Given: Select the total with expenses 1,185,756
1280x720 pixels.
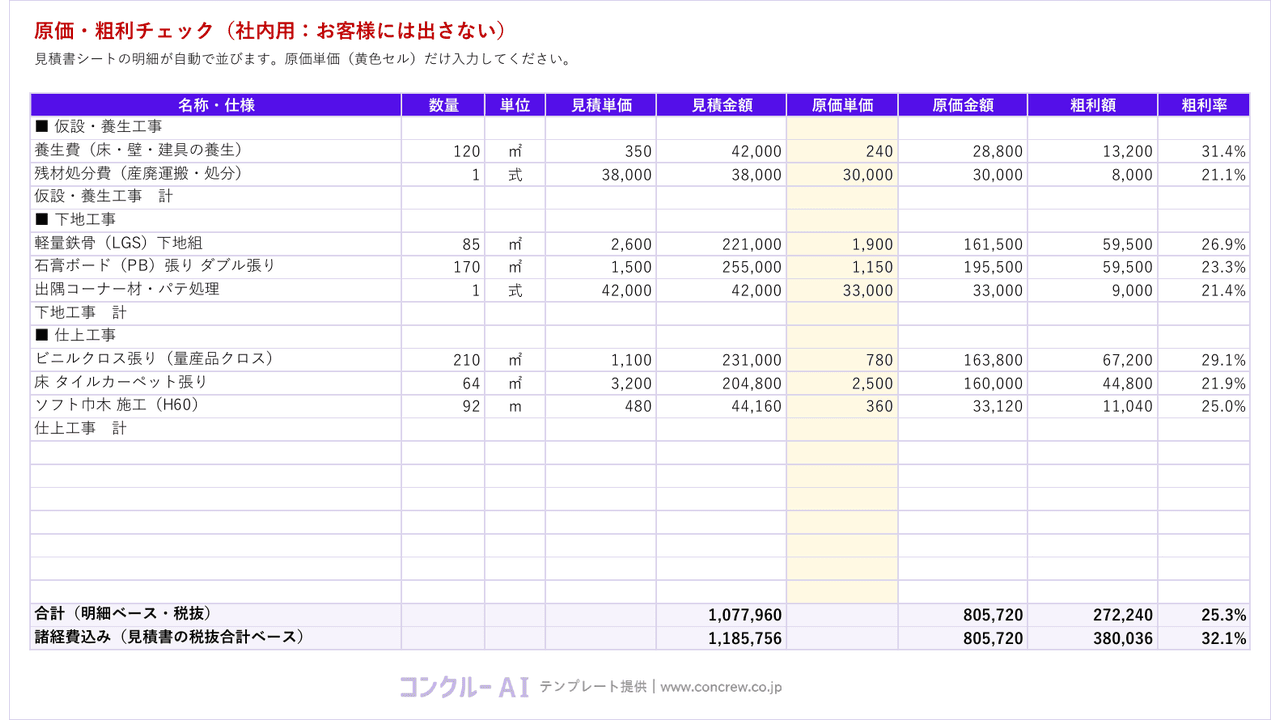Looking at the screenshot, I should [721, 638].
